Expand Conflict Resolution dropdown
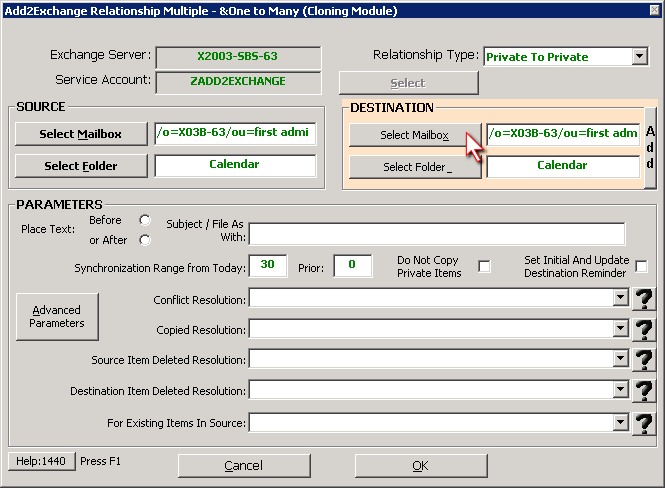This screenshot has height=488, width=665. (x=620, y=298)
